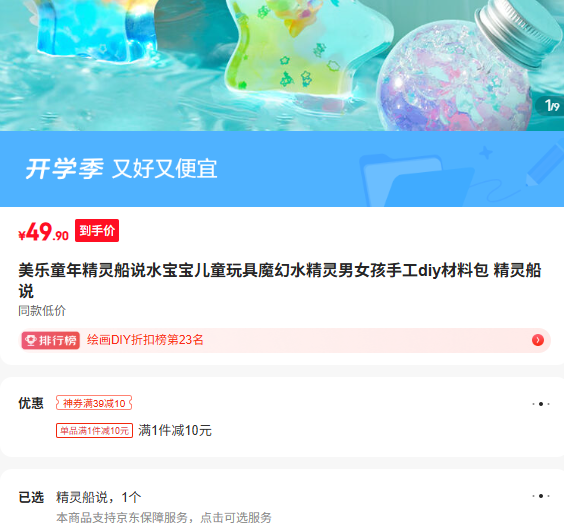Click the 1/9 image counter badge

coord(551,106)
